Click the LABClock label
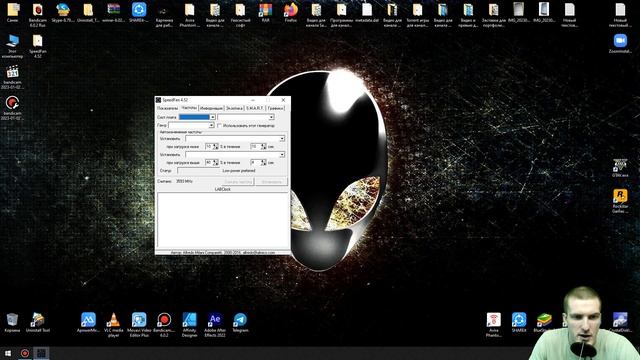This screenshot has height=360, width=640. 223,189
